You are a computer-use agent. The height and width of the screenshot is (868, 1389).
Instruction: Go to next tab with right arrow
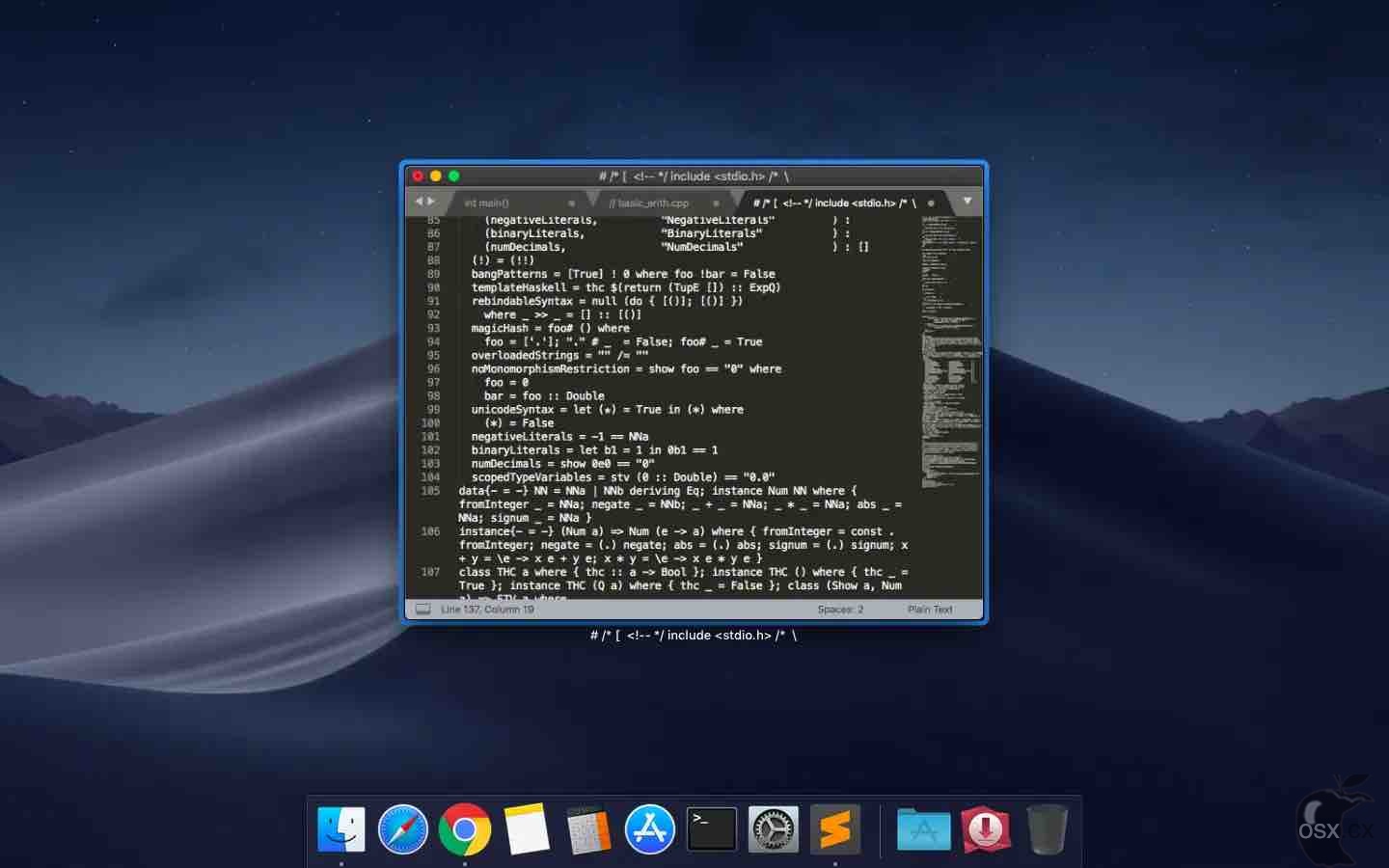(x=431, y=202)
